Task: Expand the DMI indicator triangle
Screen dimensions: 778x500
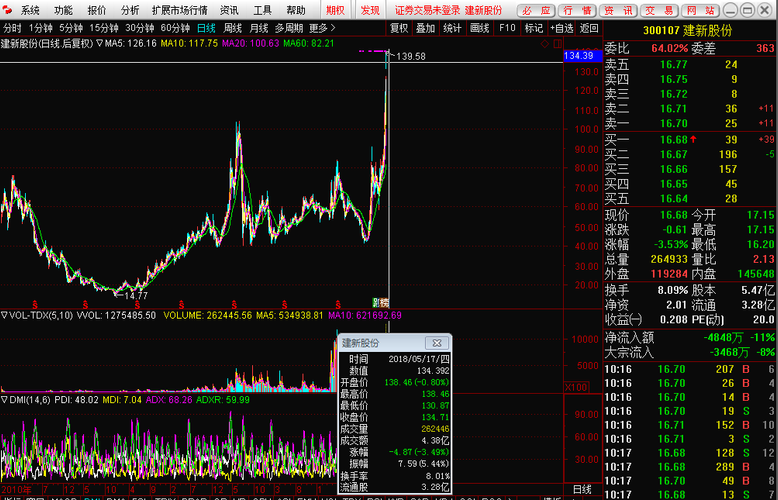Action: 4,400
